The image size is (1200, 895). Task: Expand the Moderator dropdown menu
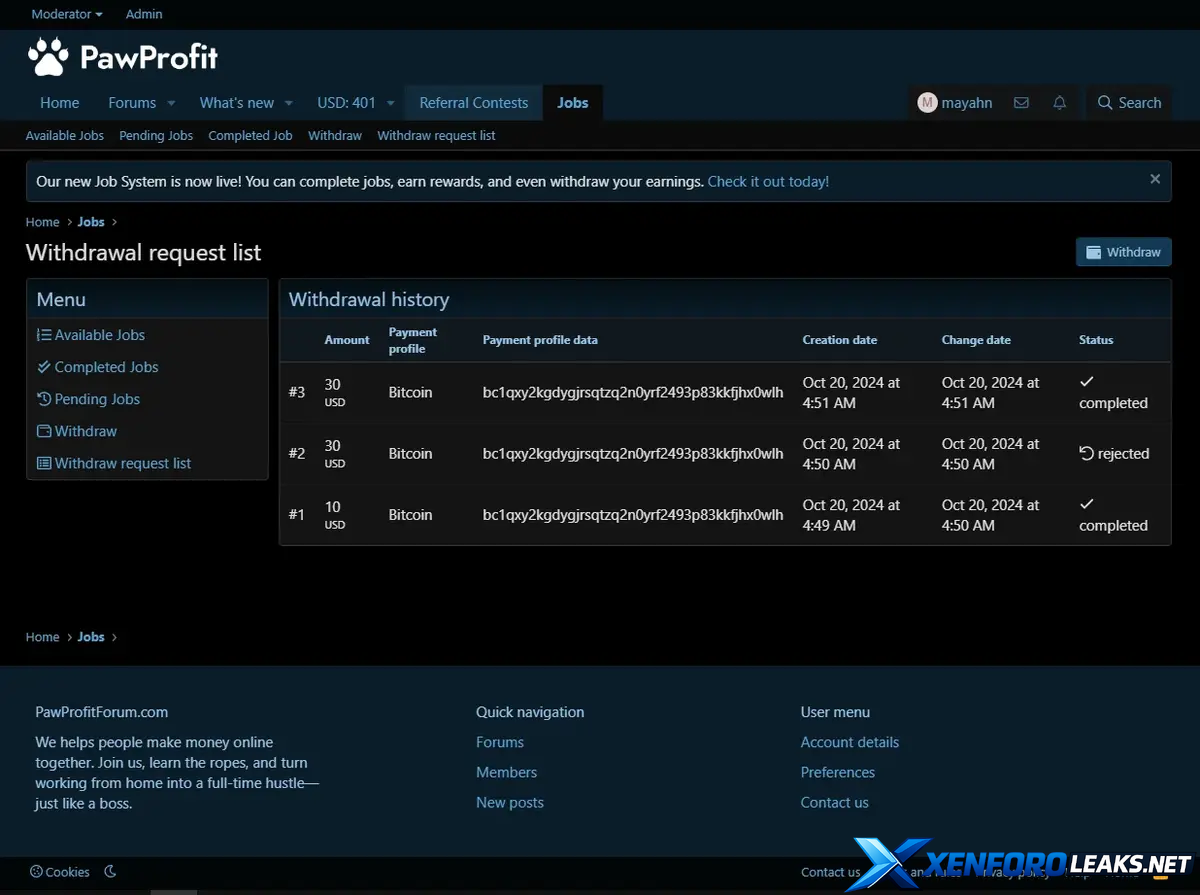pyautogui.click(x=67, y=14)
